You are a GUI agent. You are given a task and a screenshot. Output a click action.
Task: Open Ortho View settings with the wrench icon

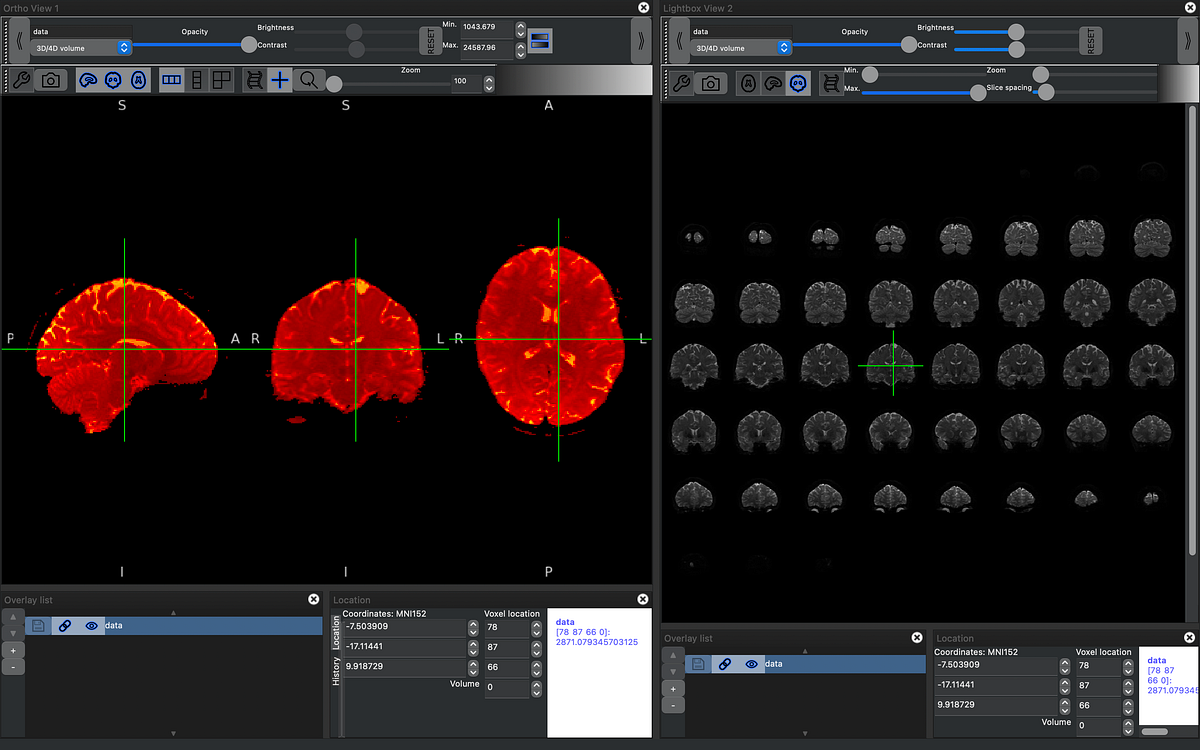(x=22, y=80)
